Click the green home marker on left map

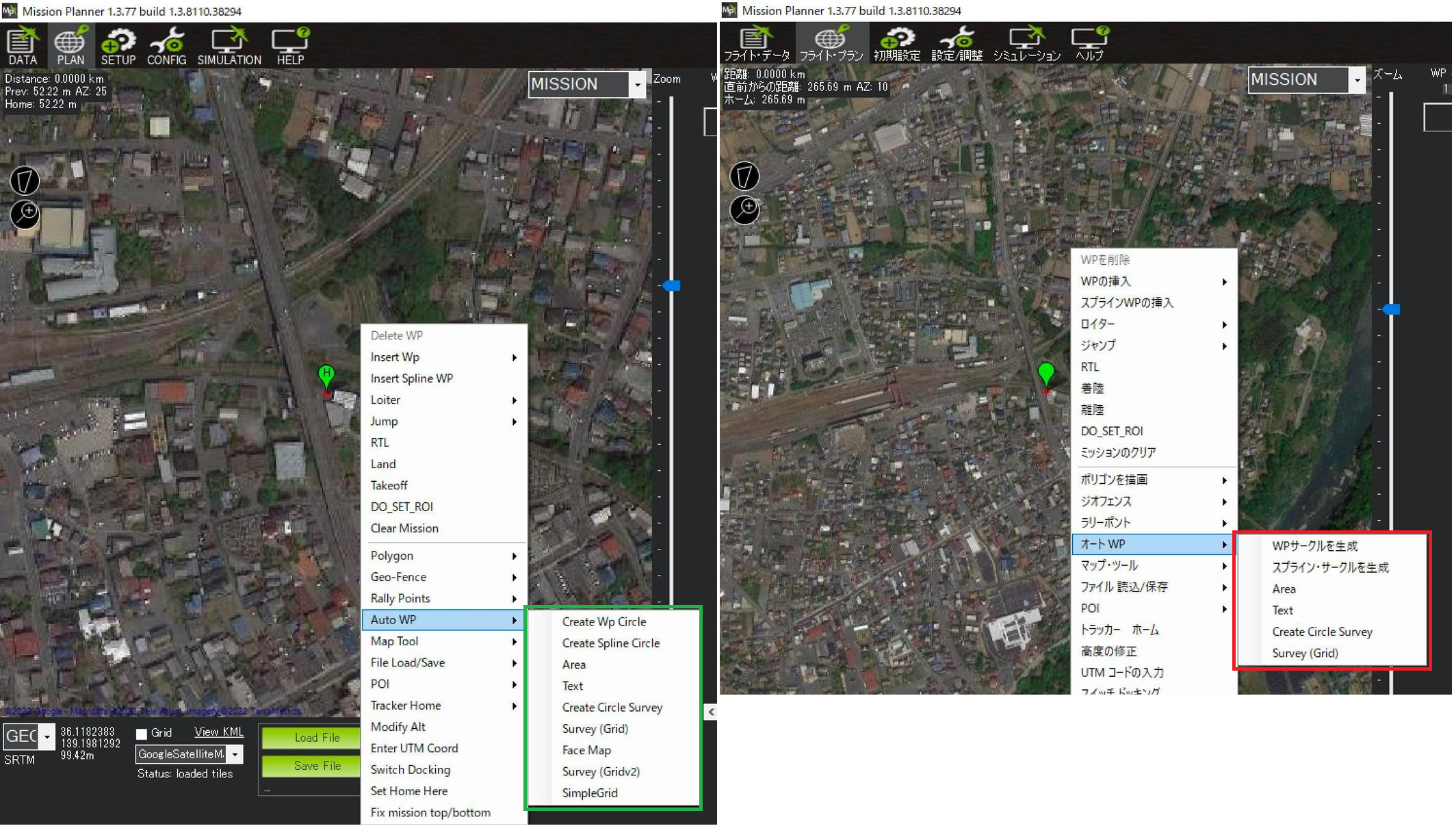point(326,375)
